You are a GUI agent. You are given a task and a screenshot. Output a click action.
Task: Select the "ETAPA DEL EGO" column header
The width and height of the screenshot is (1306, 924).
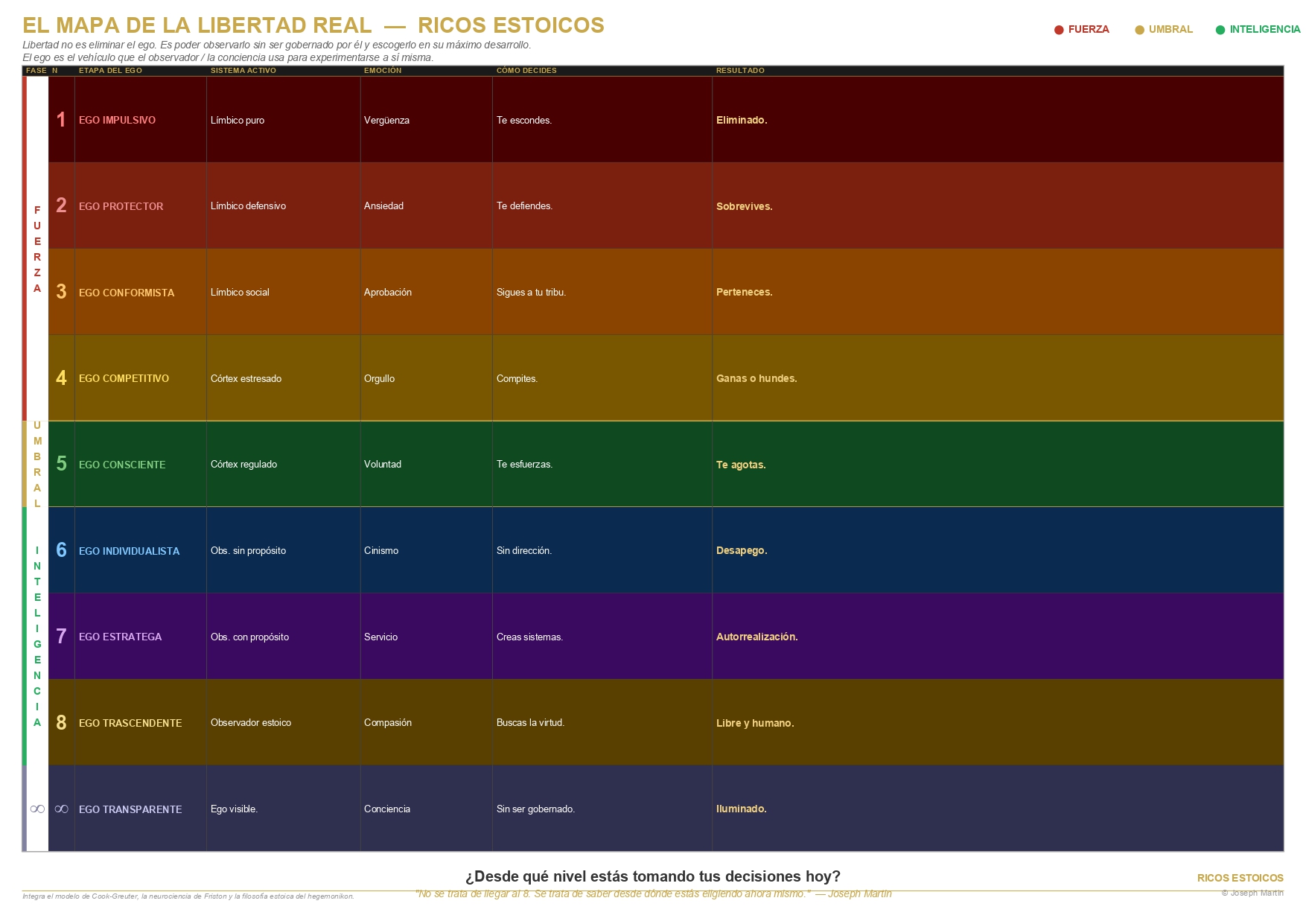[x=110, y=71]
